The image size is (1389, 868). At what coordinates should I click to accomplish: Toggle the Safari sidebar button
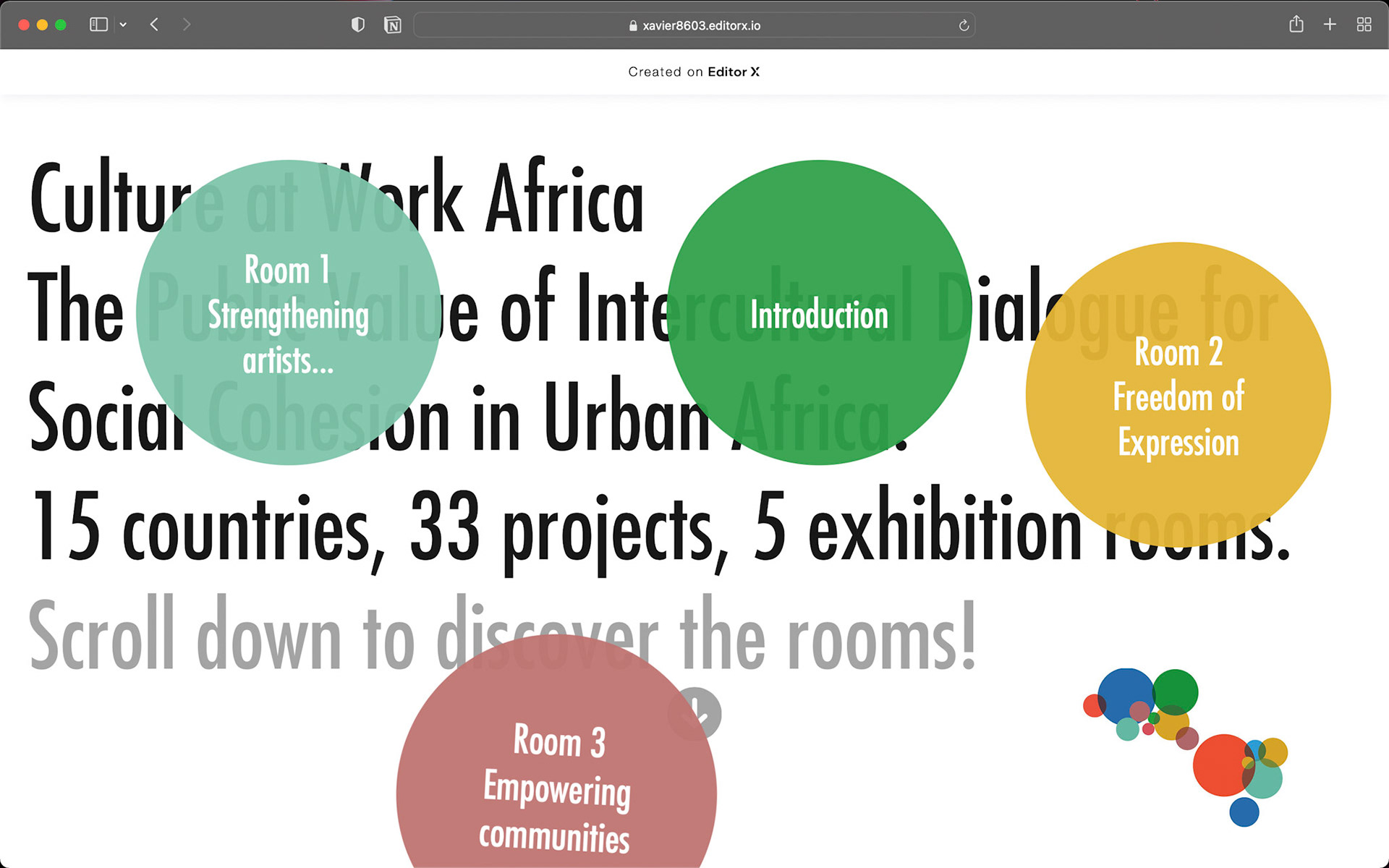coord(98,25)
